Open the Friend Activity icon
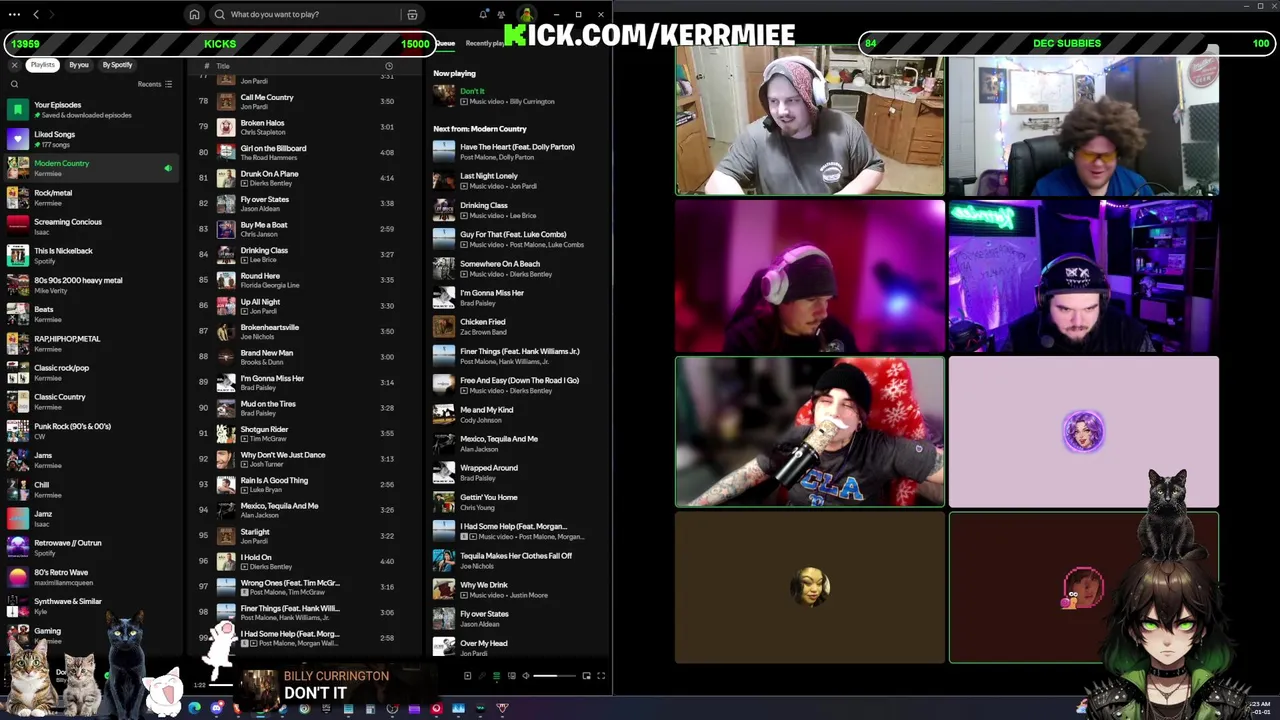This screenshot has height=720, width=1280. click(x=503, y=14)
